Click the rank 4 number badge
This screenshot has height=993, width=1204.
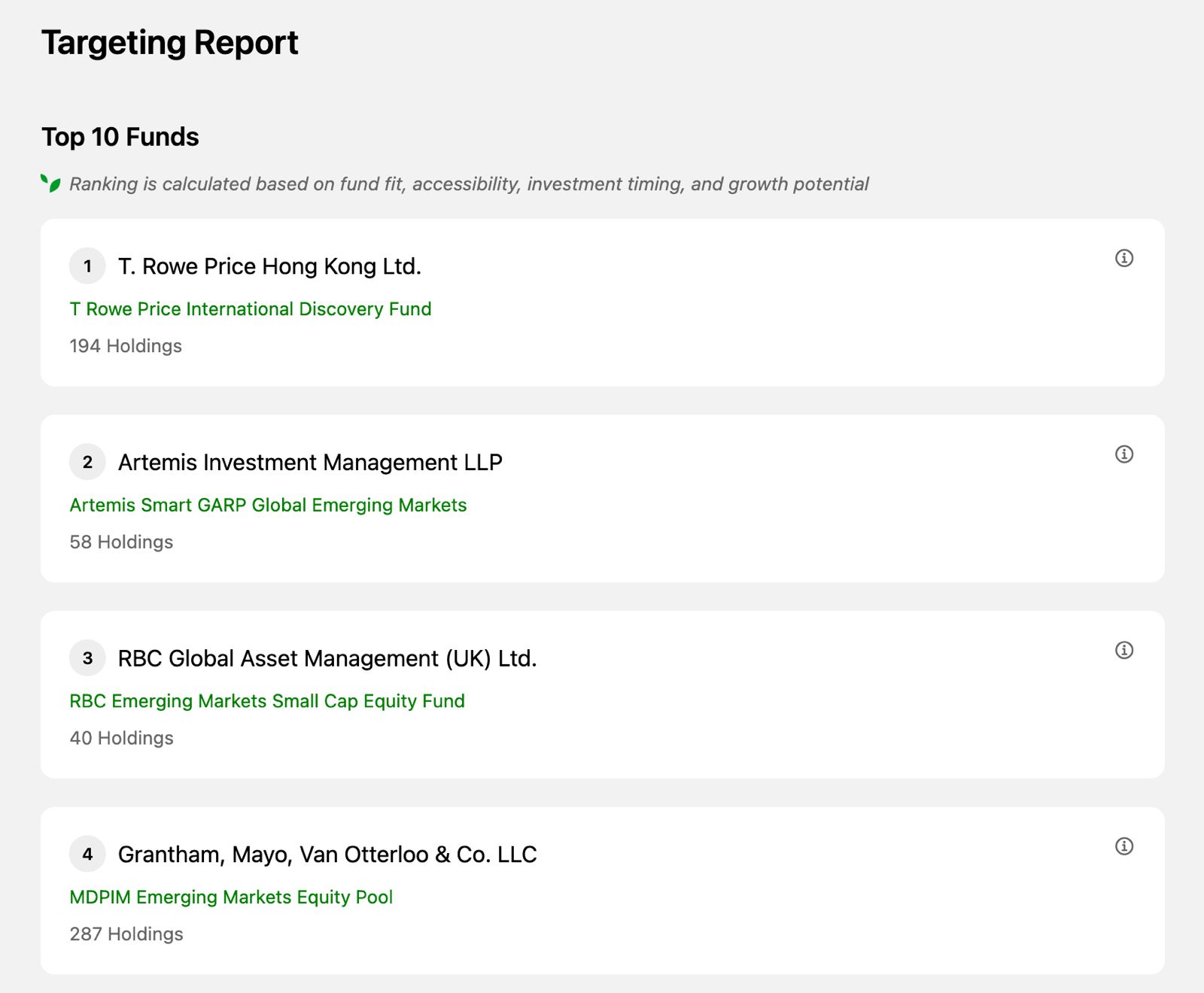tap(87, 855)
